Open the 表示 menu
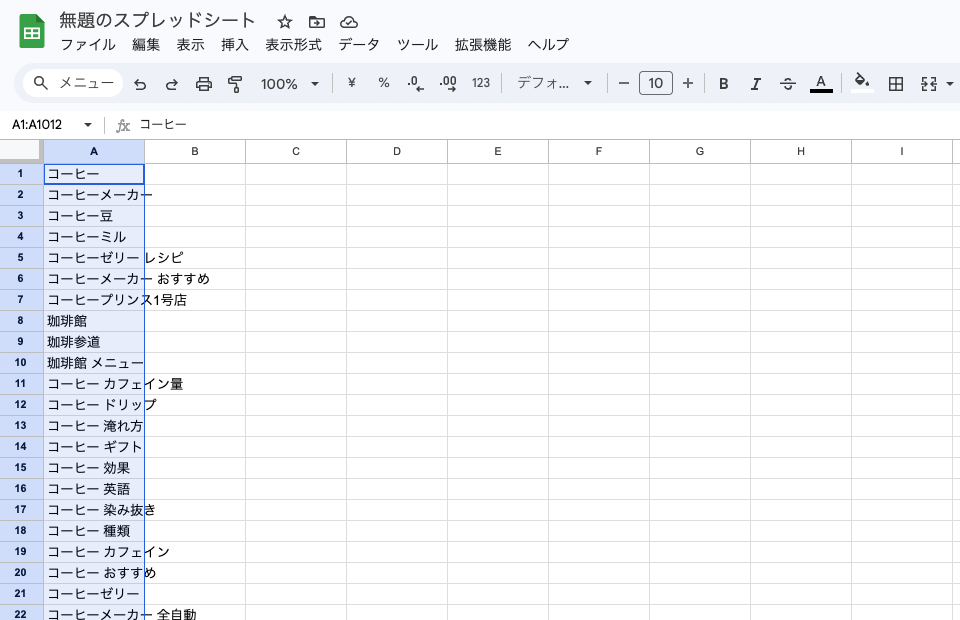 point(190,45)
